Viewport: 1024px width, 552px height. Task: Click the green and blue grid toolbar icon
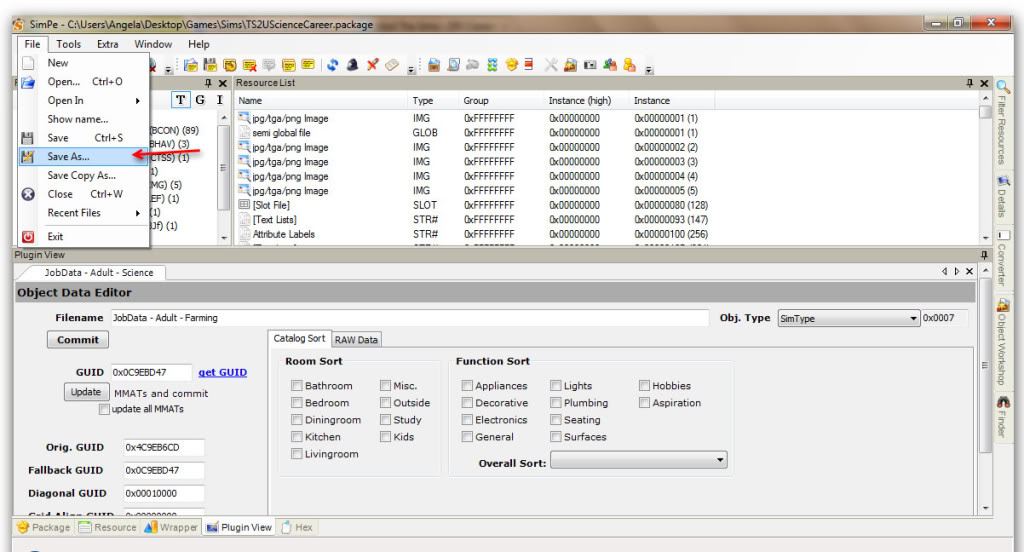492,64
